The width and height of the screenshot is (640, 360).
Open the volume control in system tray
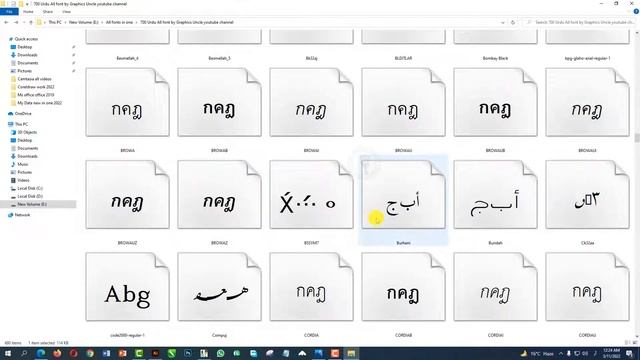pyautogui.click(x=585, y=353)
